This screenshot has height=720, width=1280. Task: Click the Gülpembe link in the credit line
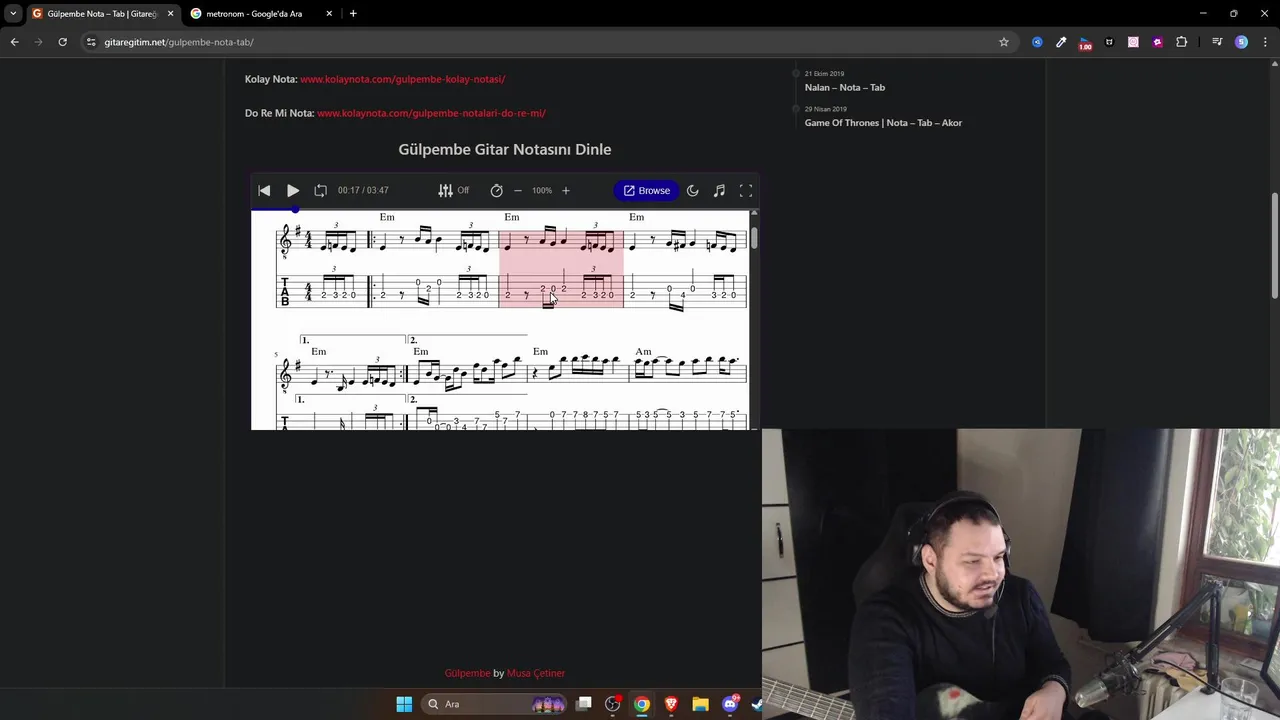click(x=467, y=673)
